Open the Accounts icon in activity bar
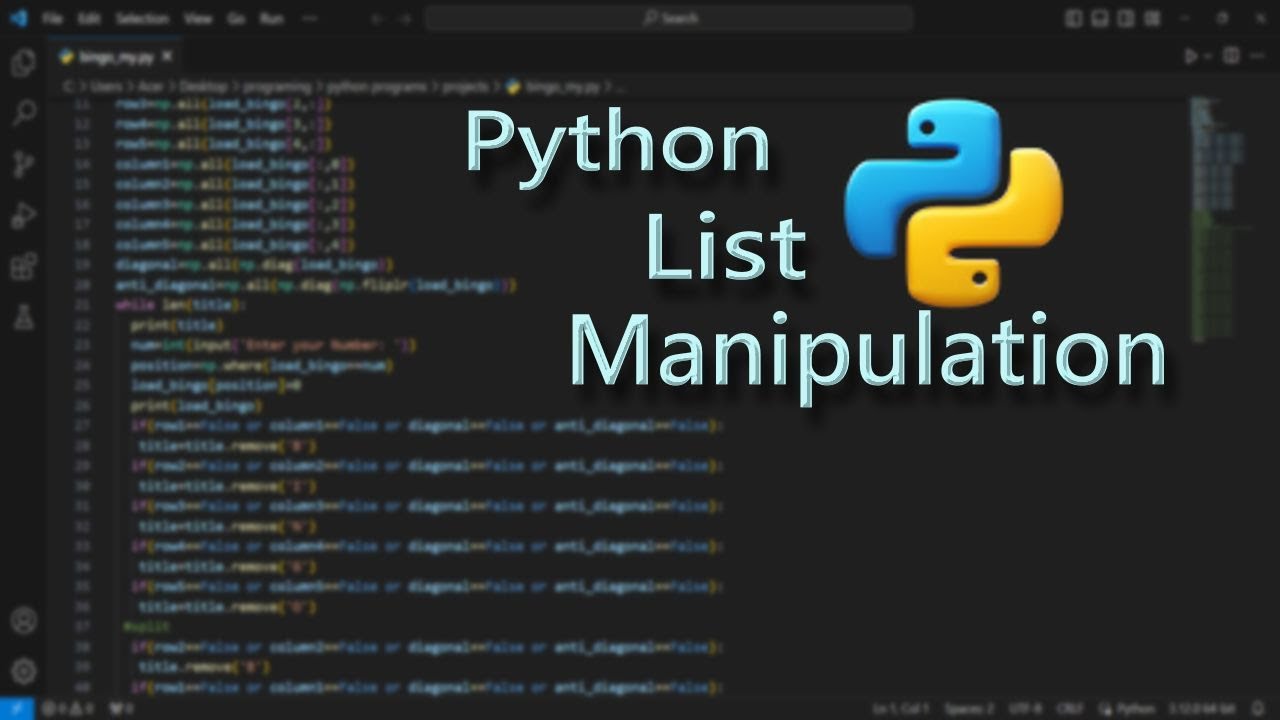 coord(23,620)
